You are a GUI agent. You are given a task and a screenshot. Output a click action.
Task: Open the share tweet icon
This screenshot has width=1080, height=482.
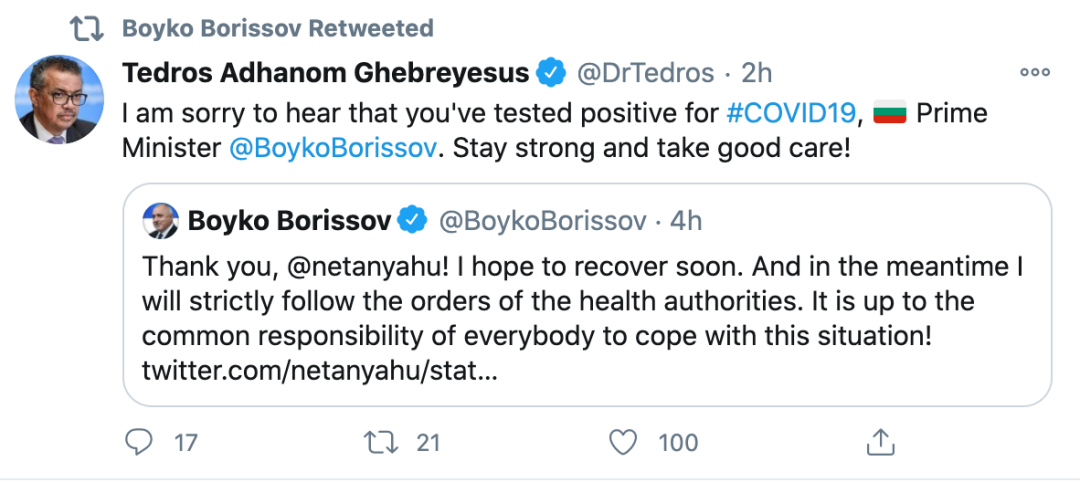pos(880,442)
